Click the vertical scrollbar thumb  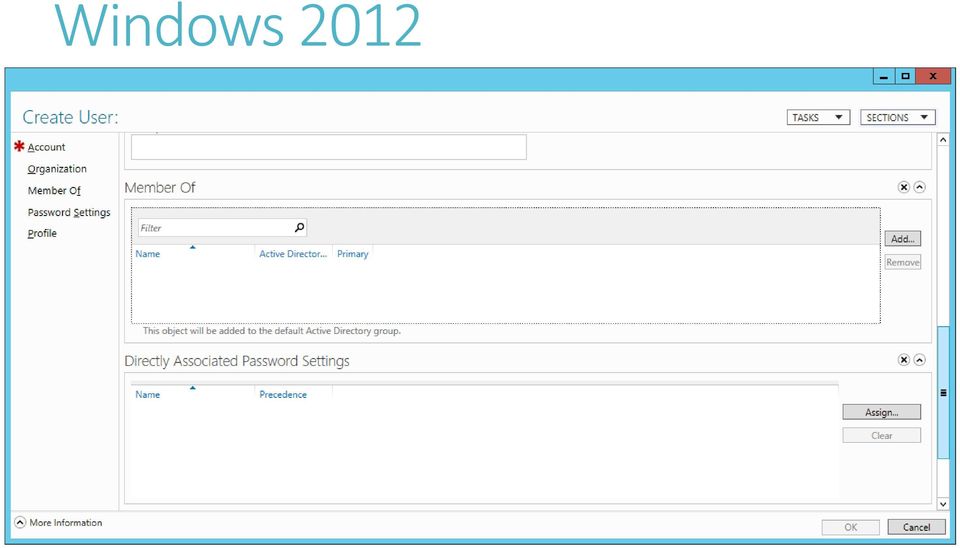pyautogui.click(x=943, y=392)
